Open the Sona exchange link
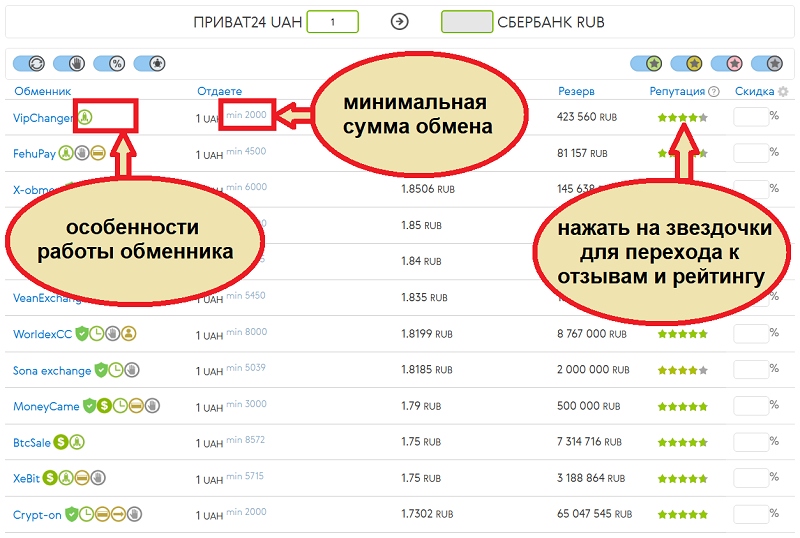Image resolution: width=800 pixels, height=538 pixels. coord(52,371)
